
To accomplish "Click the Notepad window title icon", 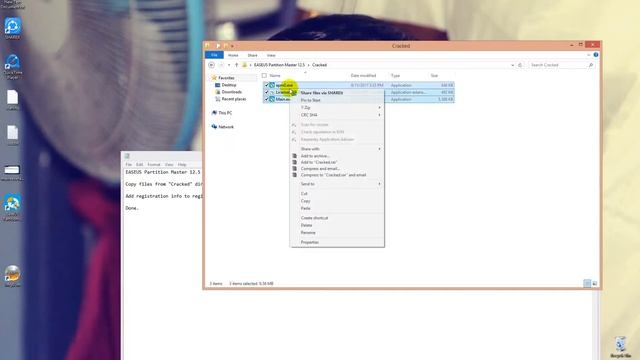I will pyautogui.click(x=127, y=156).
